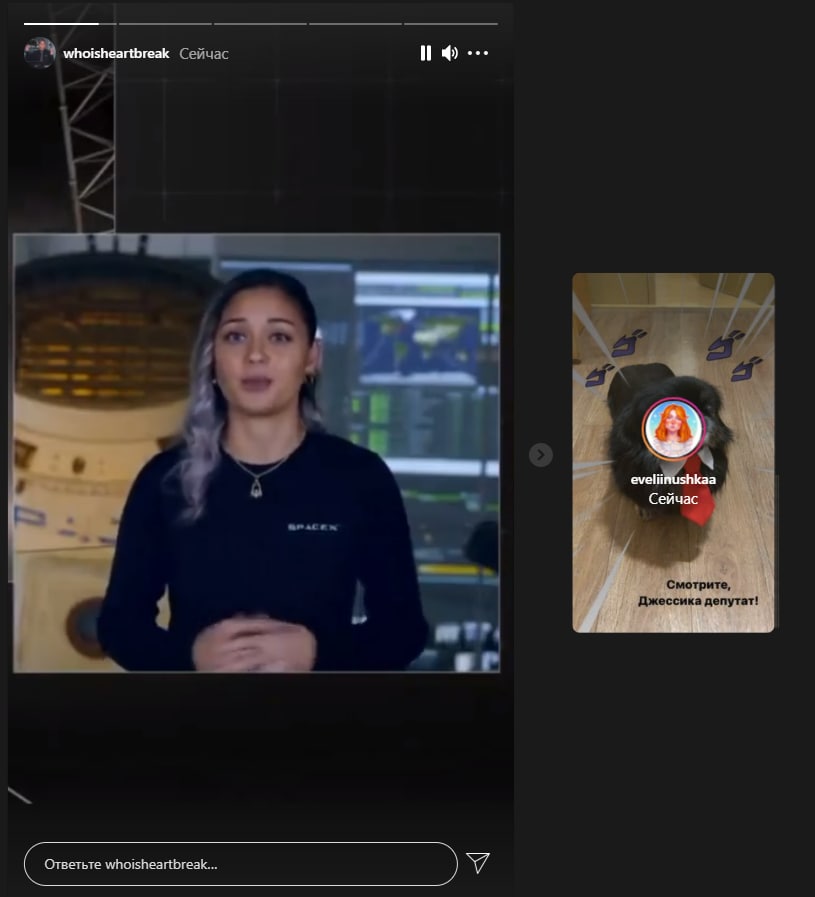Viewport: 815px width, 897px height.
Task: Click the SpaceX video in the story
Action: [256, 453]
